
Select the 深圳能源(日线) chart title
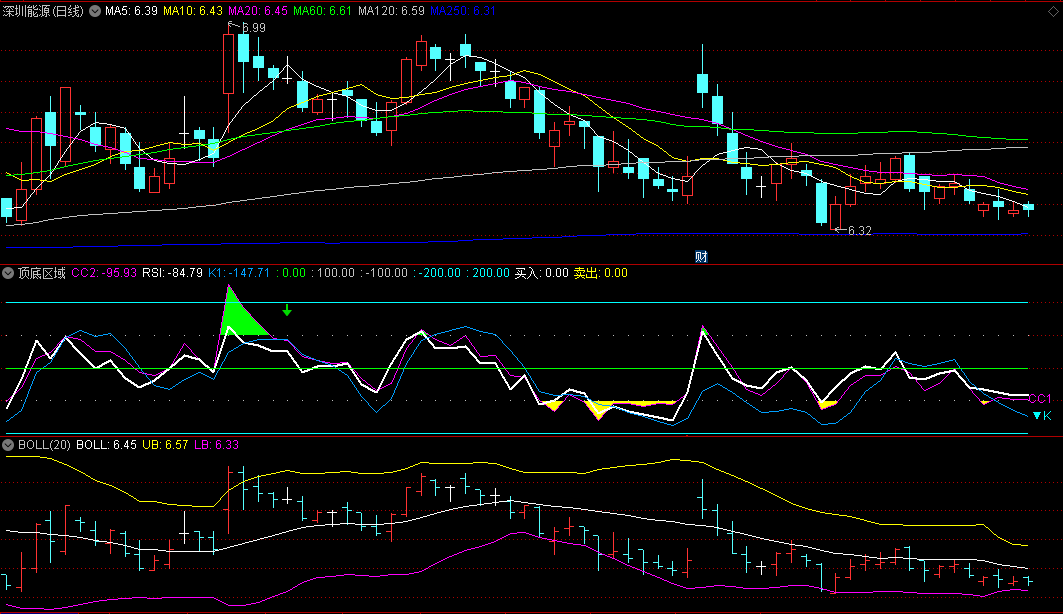tap(43, 11)
